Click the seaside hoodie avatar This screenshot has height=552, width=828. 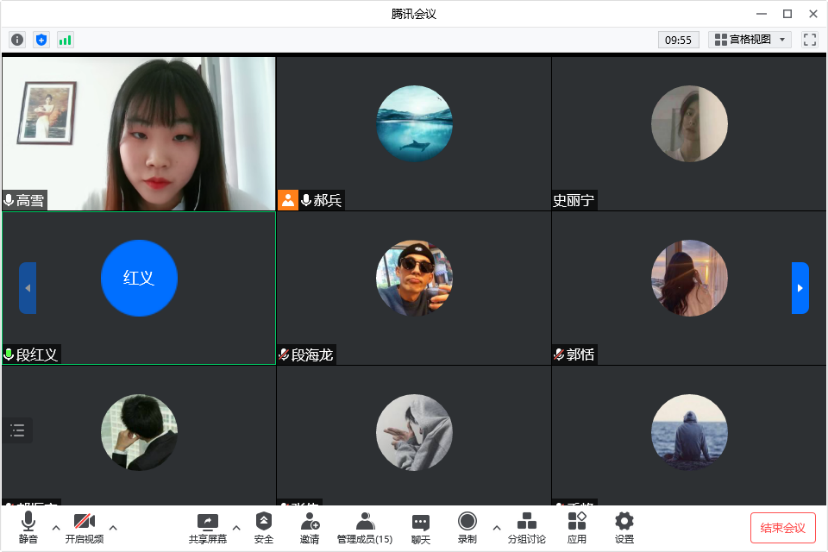pos(689,433)
